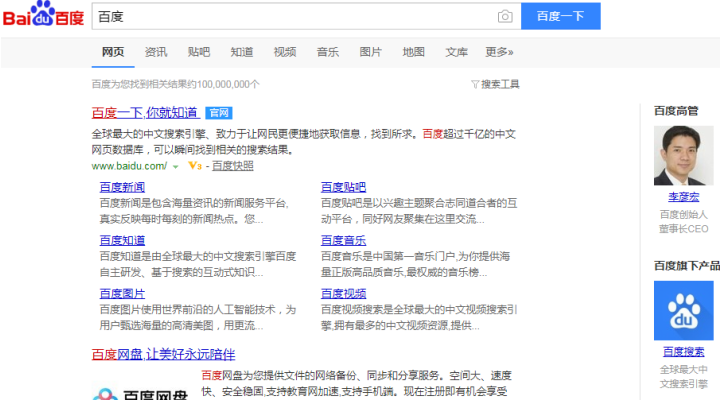Screen dimensions: 721x401
Task: Click the 官网 official site badge
Action: 218,113
